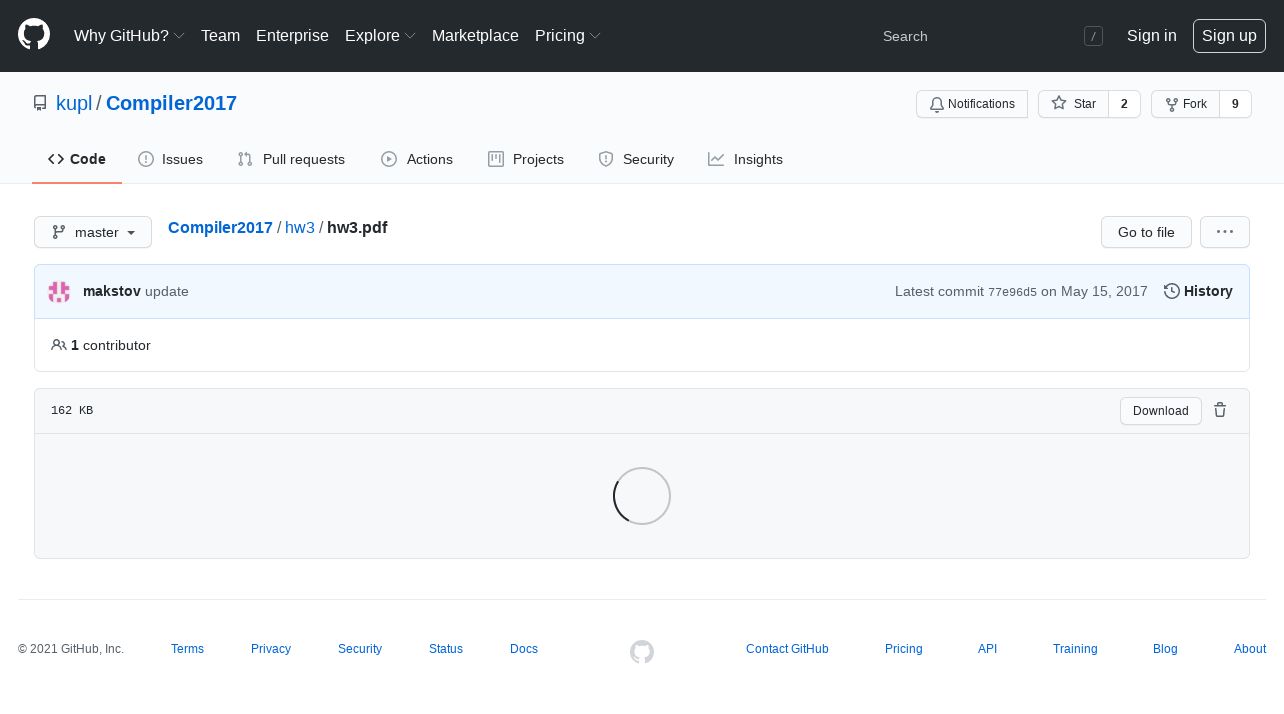Go to the Team page
Image resolution: width=1284 pixels, height=714 pixels.
pos(220,36)
